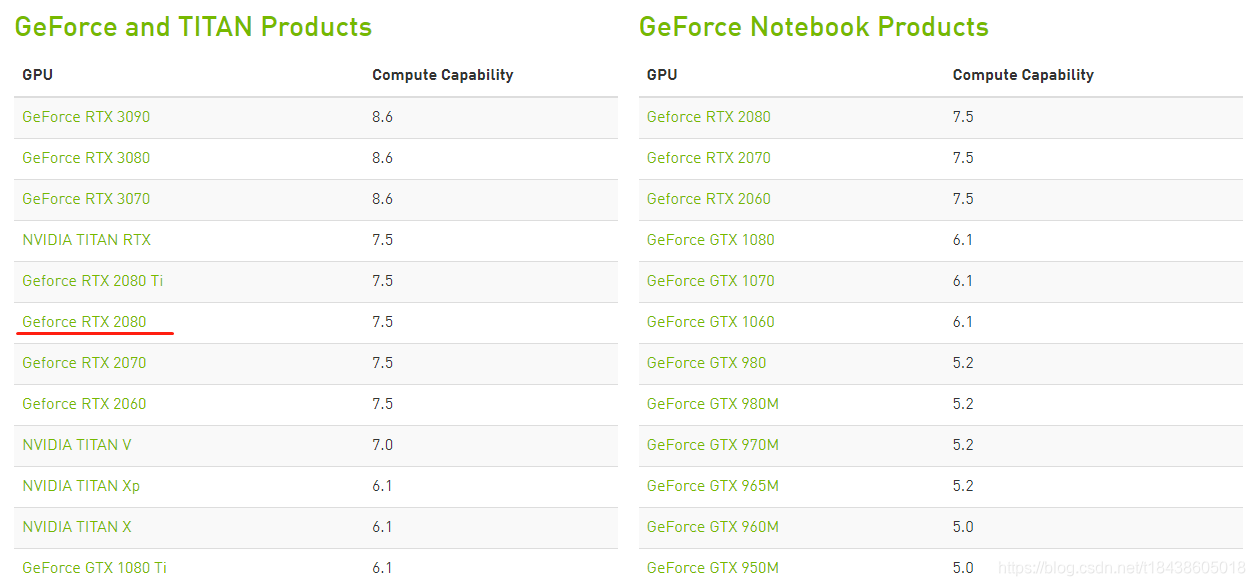
Task: Open the Geforce RTX 2080 Ti link
Action: tap(93, 281)
